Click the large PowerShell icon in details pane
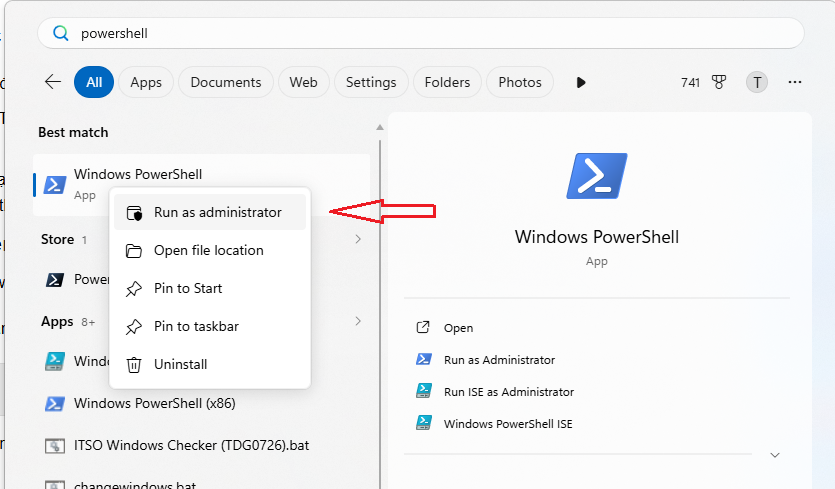 [597, 176]
